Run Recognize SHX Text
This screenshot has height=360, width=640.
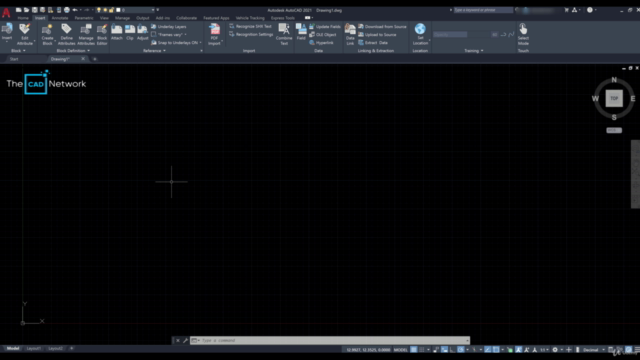[x=250, y=26]
